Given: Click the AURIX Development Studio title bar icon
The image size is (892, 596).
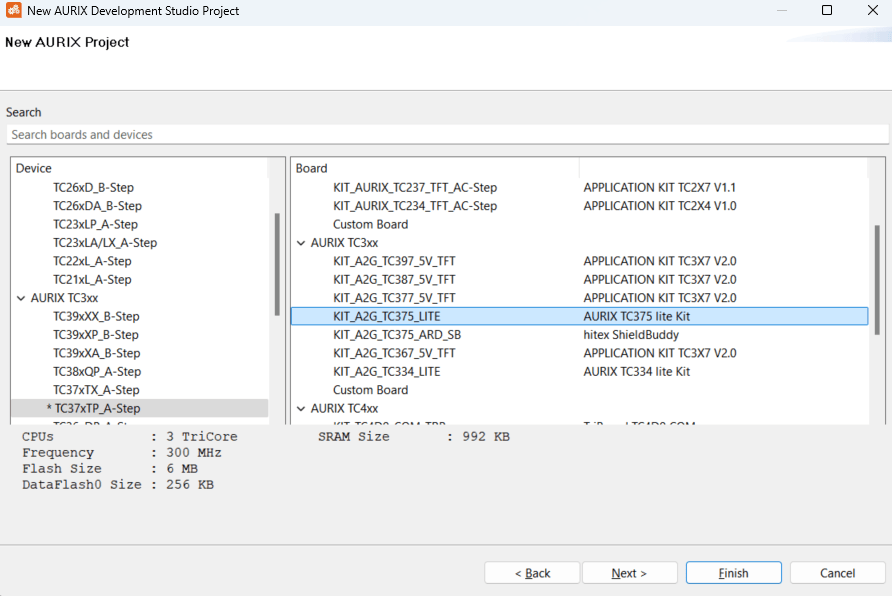Looking at the screenshot, I should click(14, 10).
